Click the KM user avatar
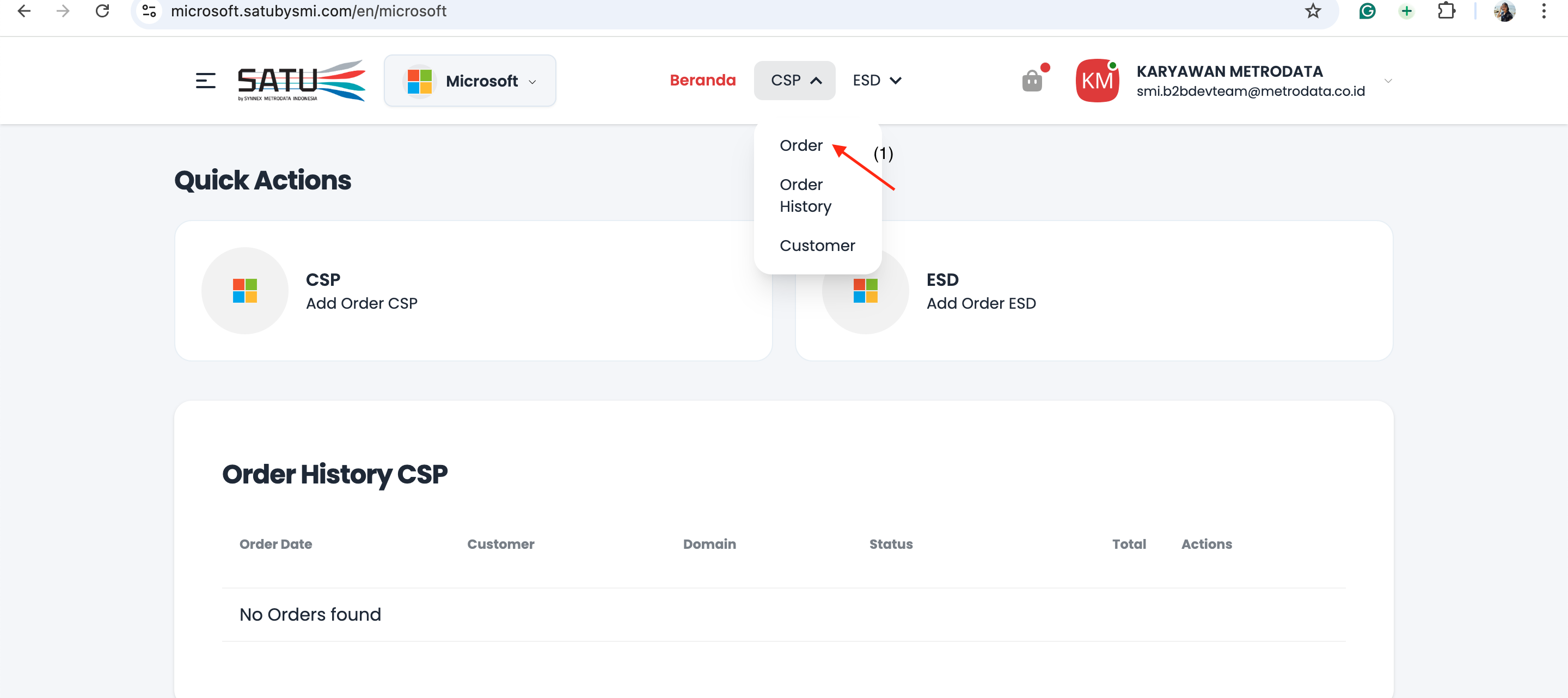 (1097, 81)
